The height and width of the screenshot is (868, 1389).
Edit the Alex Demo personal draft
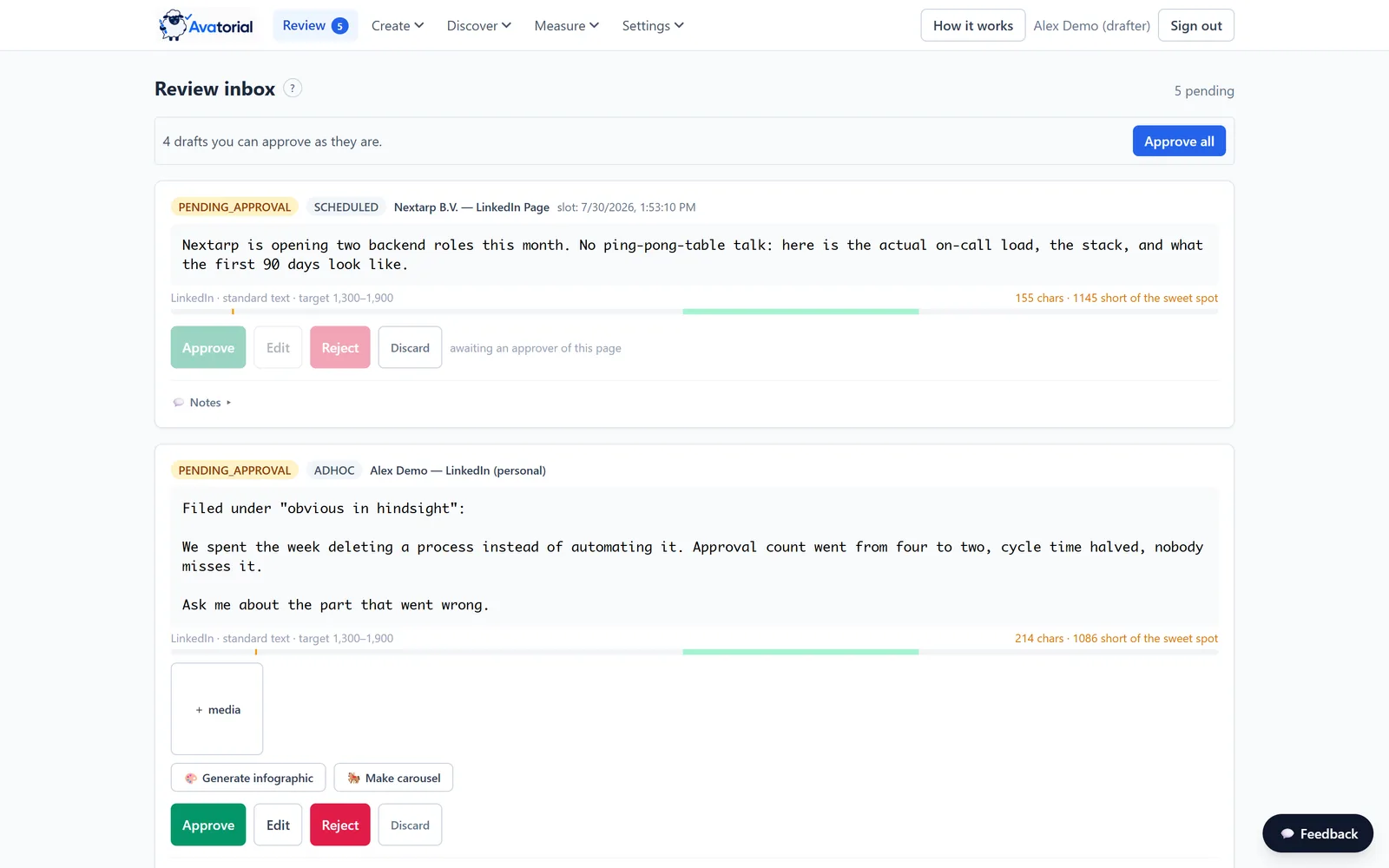pyautogui.click(x=278, y=825)
